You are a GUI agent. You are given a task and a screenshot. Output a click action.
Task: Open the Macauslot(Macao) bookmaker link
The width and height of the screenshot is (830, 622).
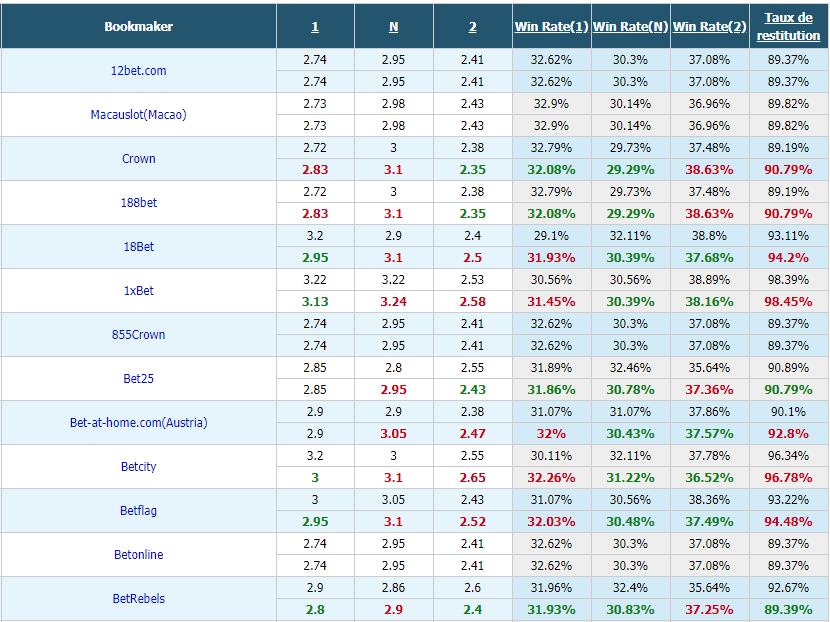(x=138, y=114)
